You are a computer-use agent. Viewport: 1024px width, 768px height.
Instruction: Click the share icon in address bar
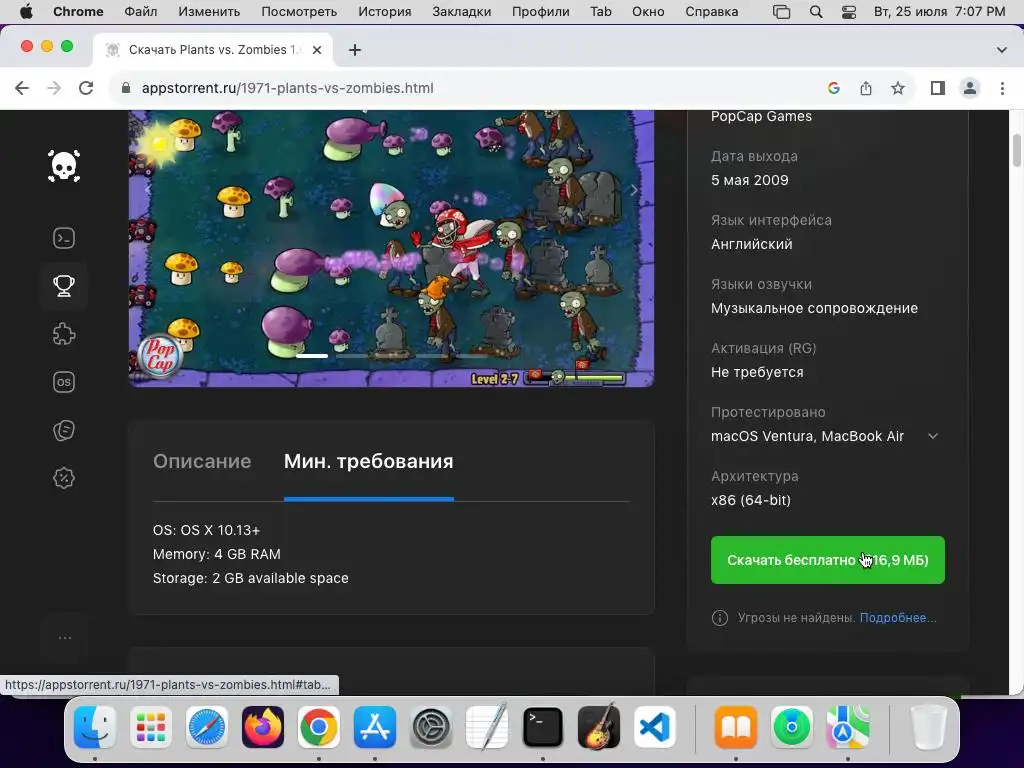click(866, 88)
